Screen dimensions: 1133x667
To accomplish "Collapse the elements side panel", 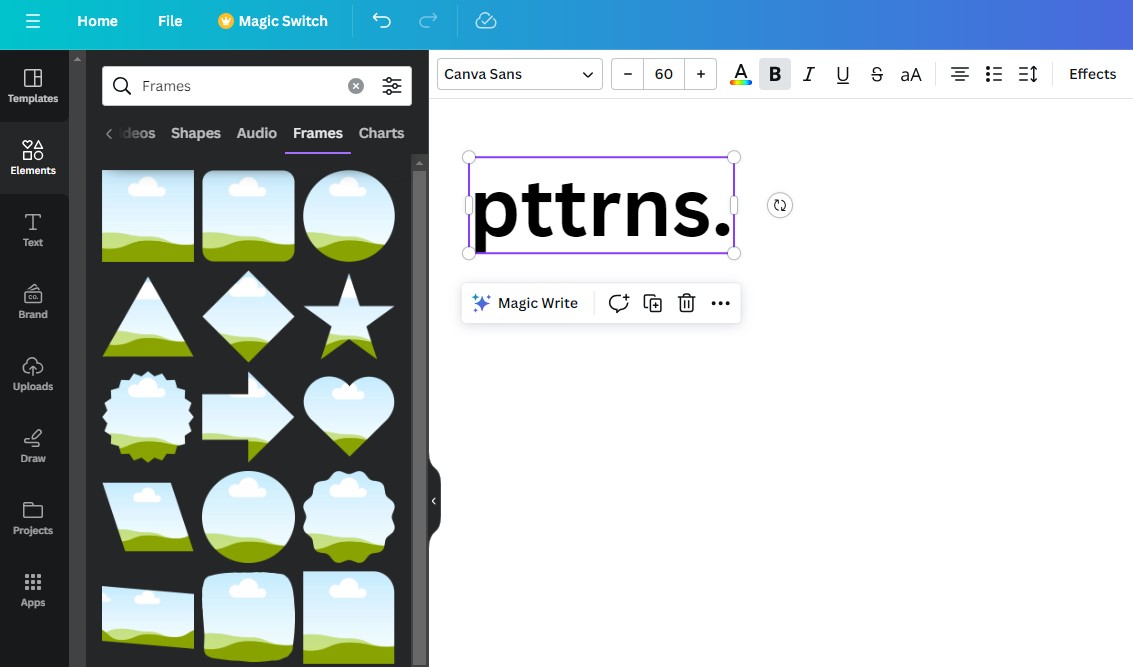I will [x=434, y=501].
